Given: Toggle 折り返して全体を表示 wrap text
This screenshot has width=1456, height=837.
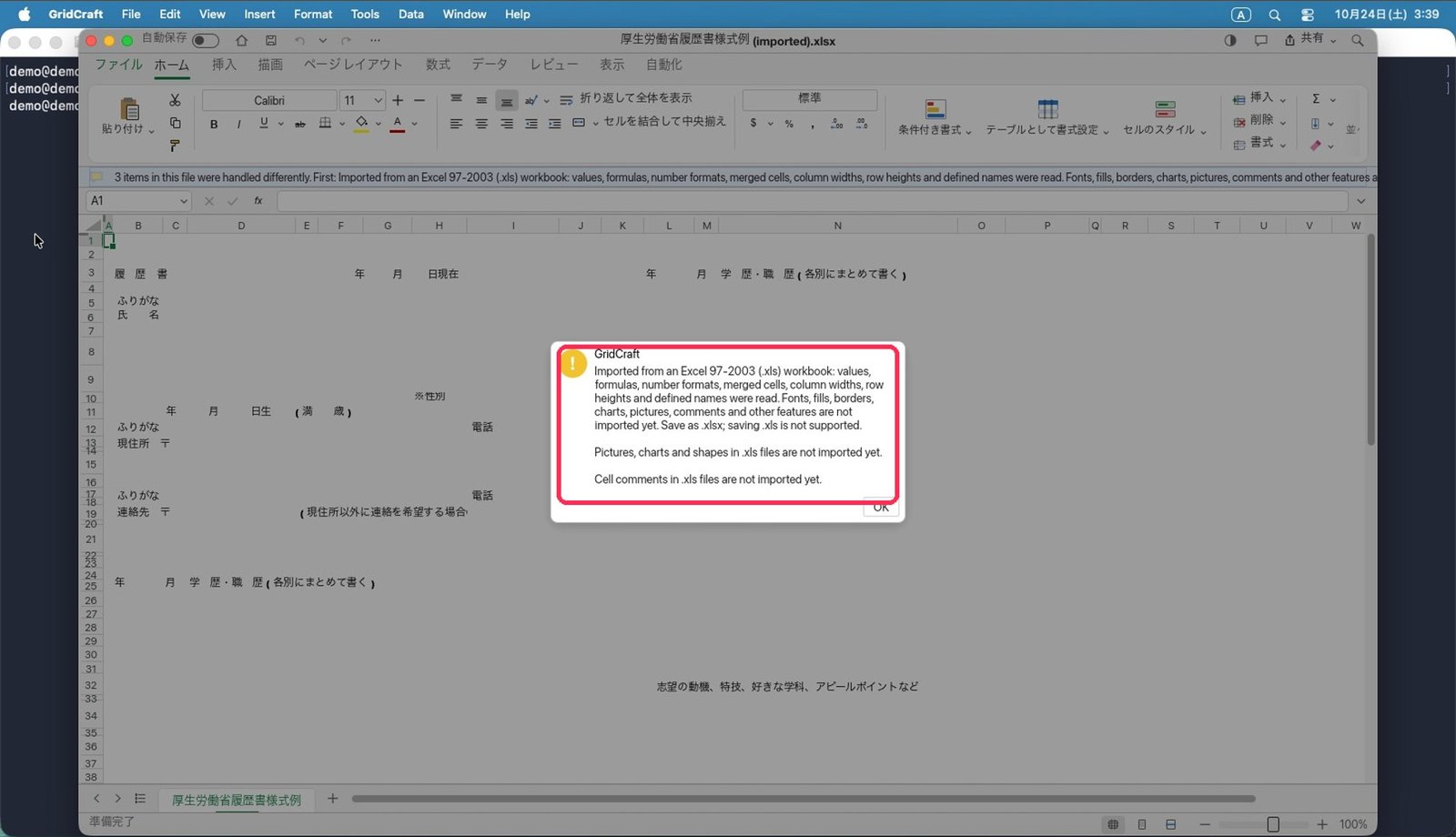Looking at the screenshot, I should click(626, 98).
